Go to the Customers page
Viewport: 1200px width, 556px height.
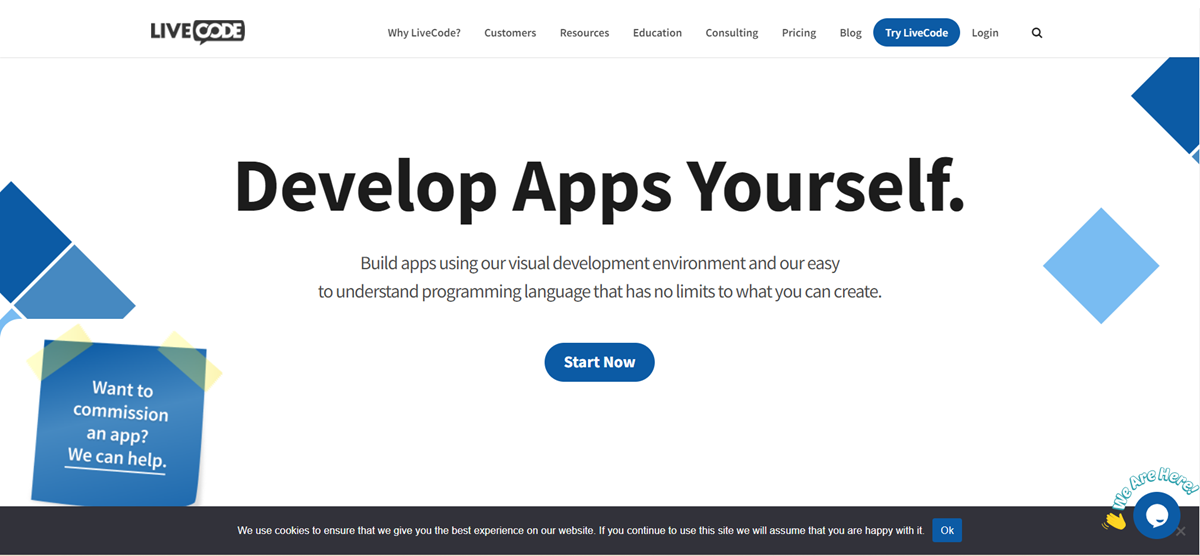click(x=510, y=33)
